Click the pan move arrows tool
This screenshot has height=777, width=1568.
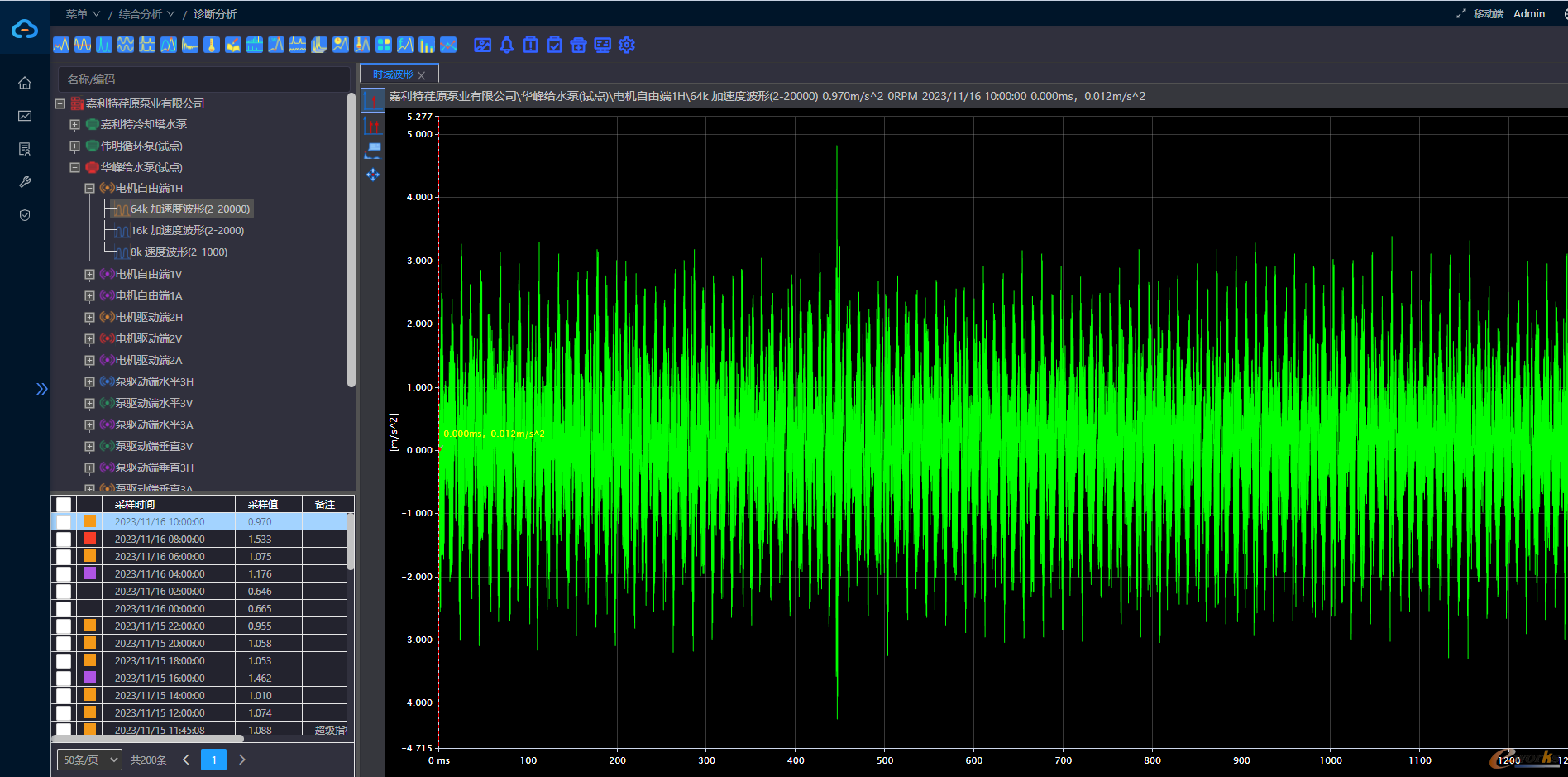[373, 175]
